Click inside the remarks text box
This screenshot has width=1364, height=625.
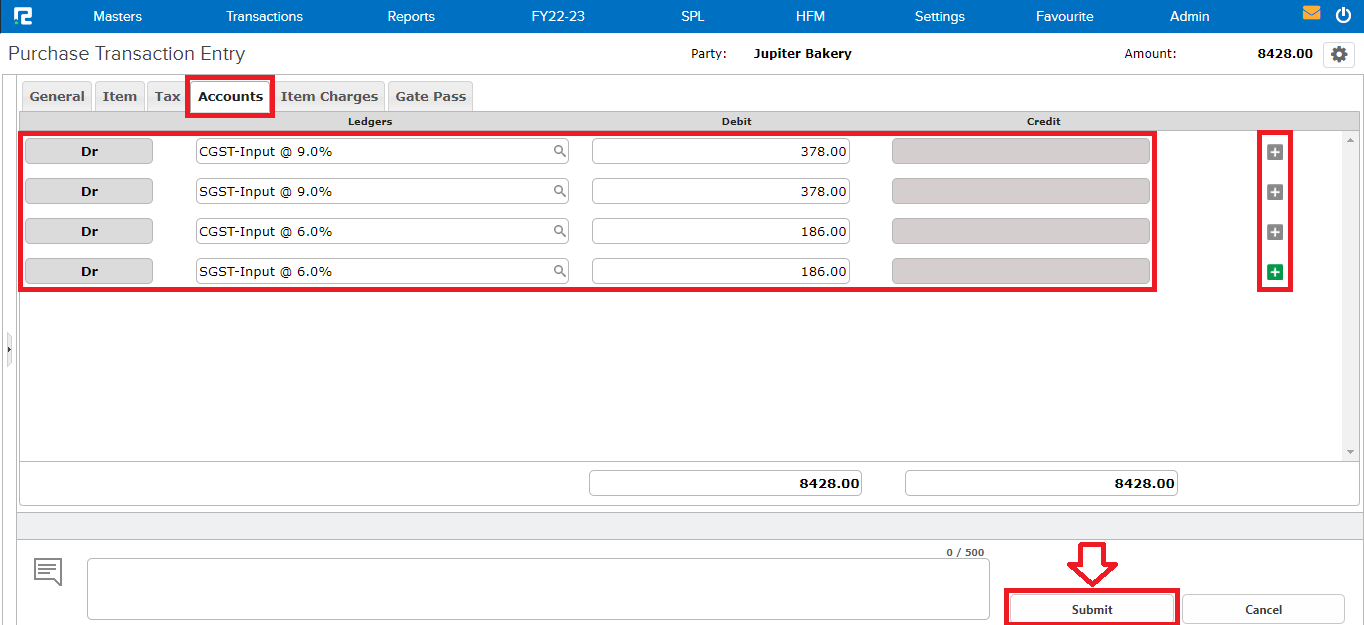[538, 589]
